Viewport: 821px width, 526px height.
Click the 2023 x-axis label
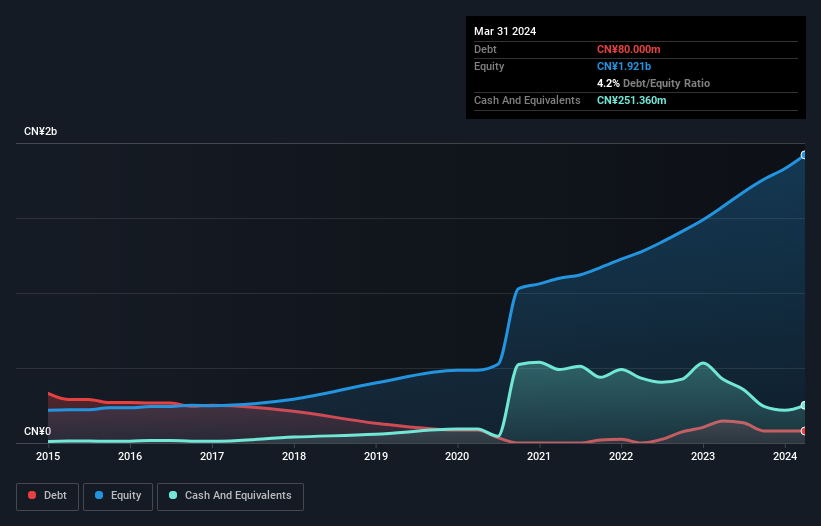pos(703,456)
